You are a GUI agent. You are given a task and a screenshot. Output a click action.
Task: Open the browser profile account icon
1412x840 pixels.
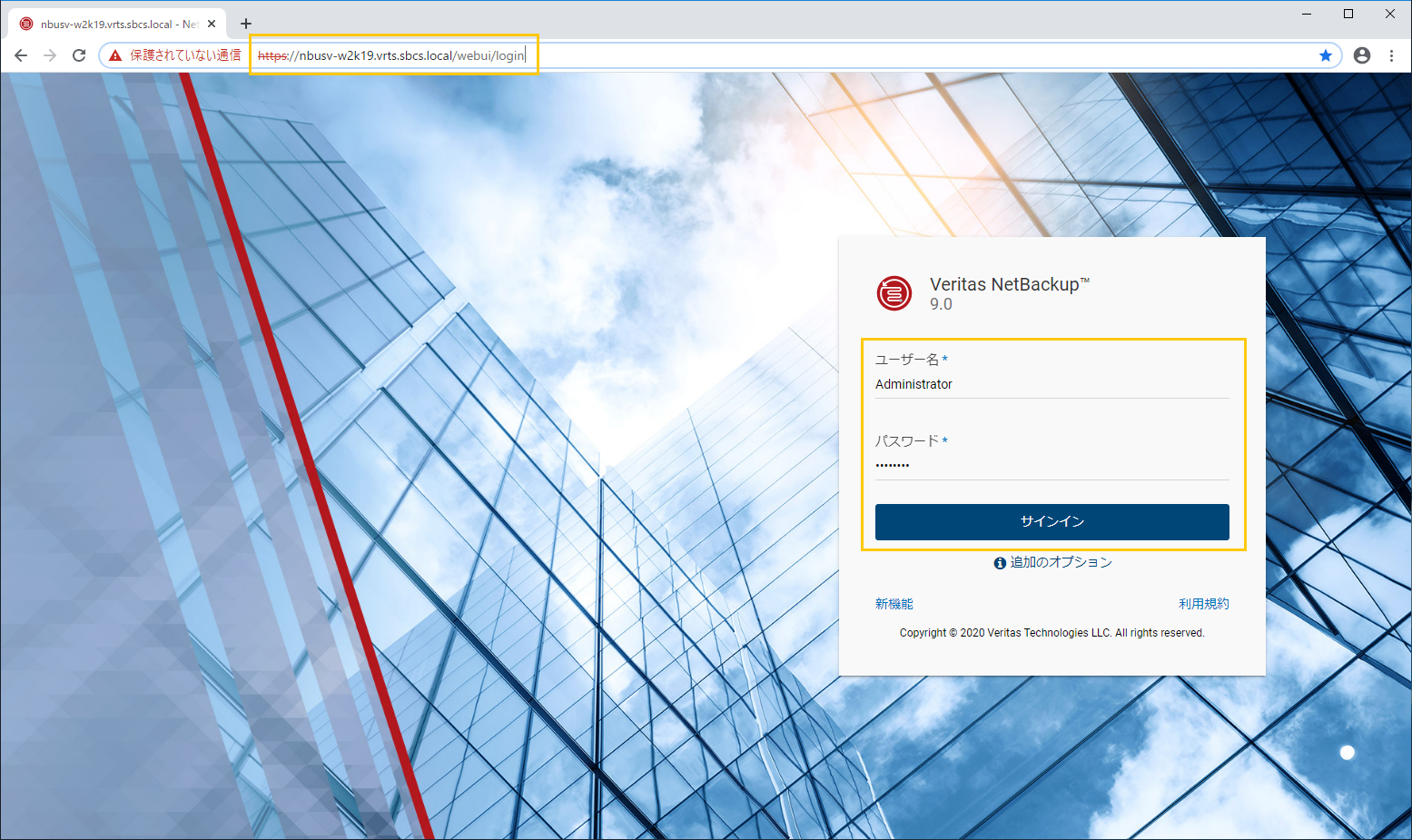pos(1362,55)
